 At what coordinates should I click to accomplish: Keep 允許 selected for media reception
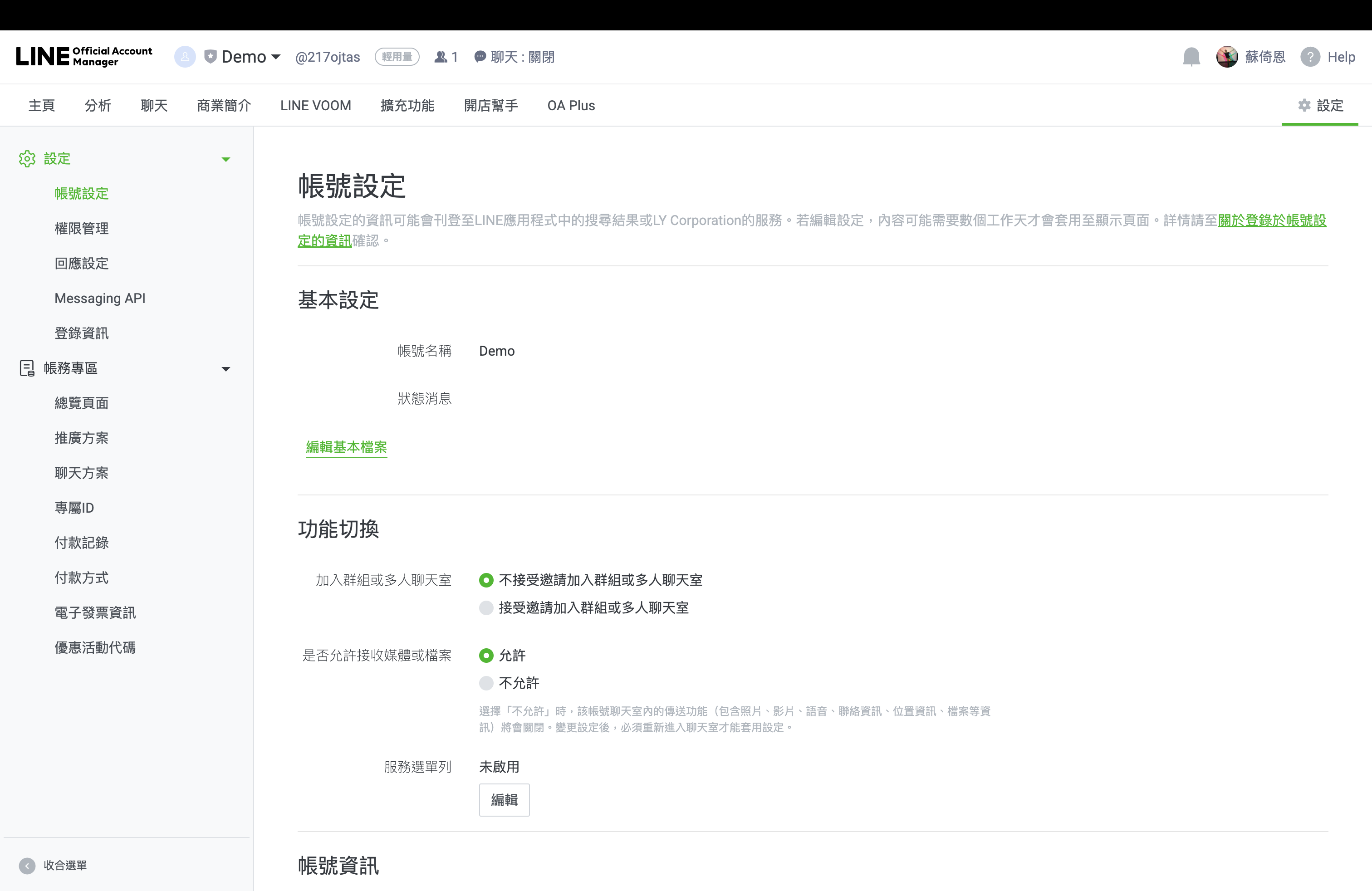(486, 655)
